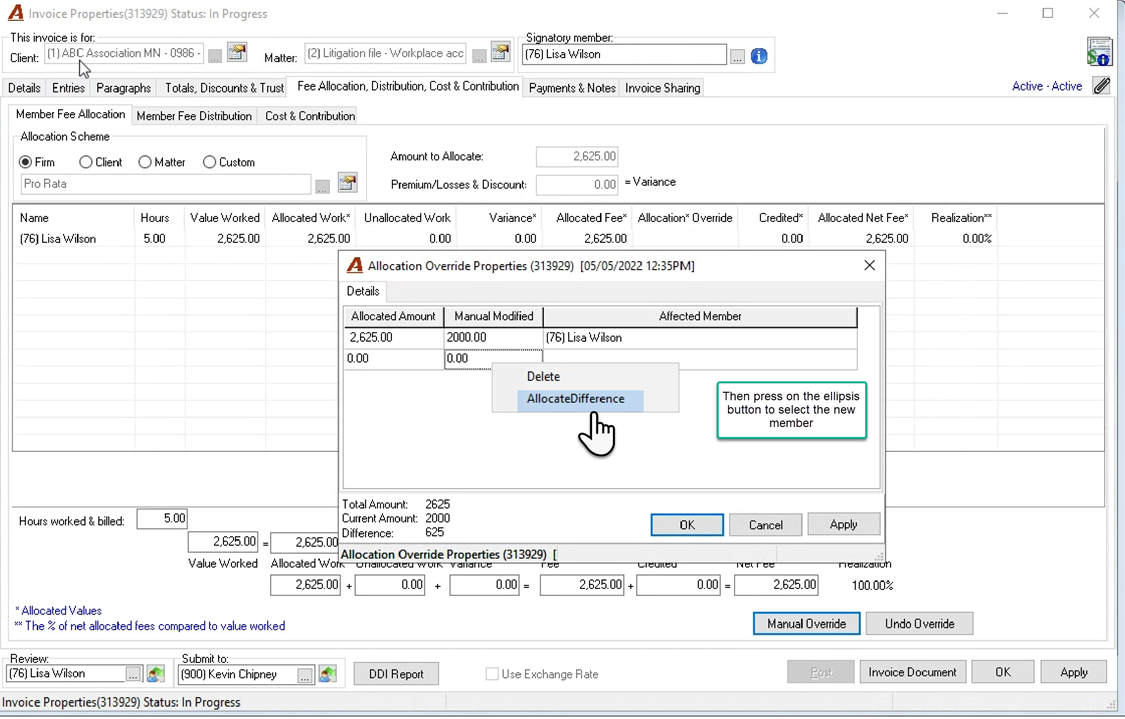The height and width of the screenshot is (719, 1125).
Task: Select the Client allocation scheme
Action: (x=86, y=162)
